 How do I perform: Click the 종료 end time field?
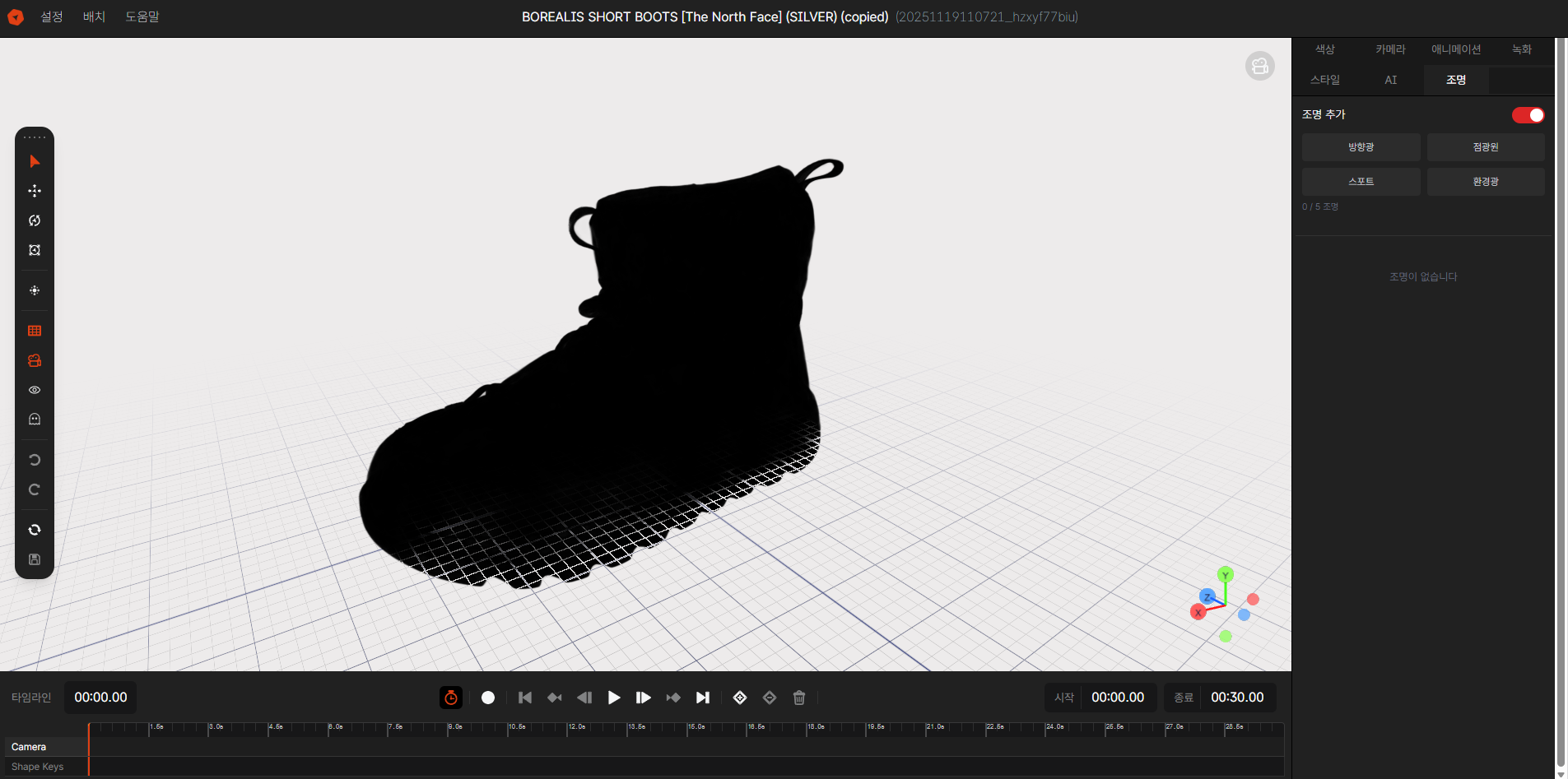click(x=1235, y=697)
